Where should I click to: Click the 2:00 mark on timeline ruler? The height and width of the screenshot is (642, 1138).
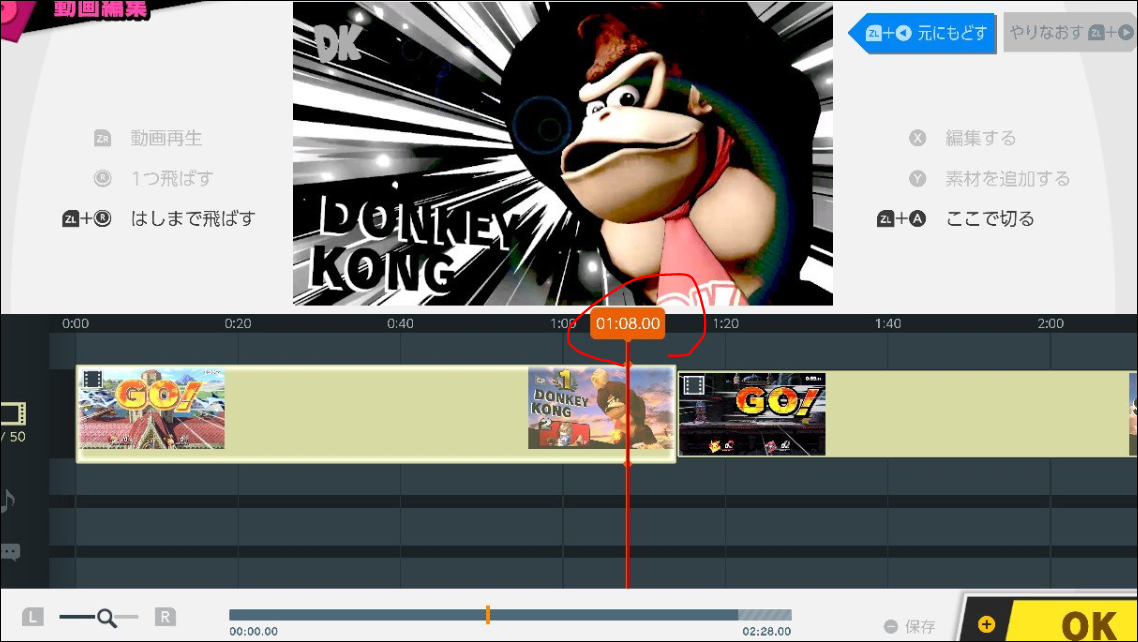click(x=1051, y=324)
